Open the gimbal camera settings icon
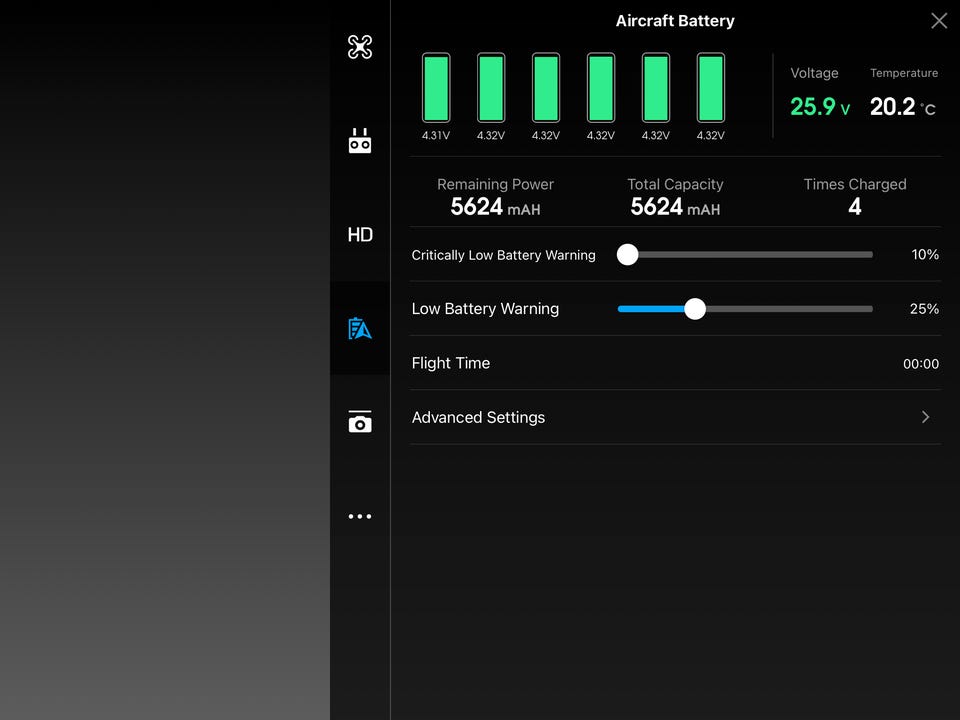 click(x=360, y=422)
